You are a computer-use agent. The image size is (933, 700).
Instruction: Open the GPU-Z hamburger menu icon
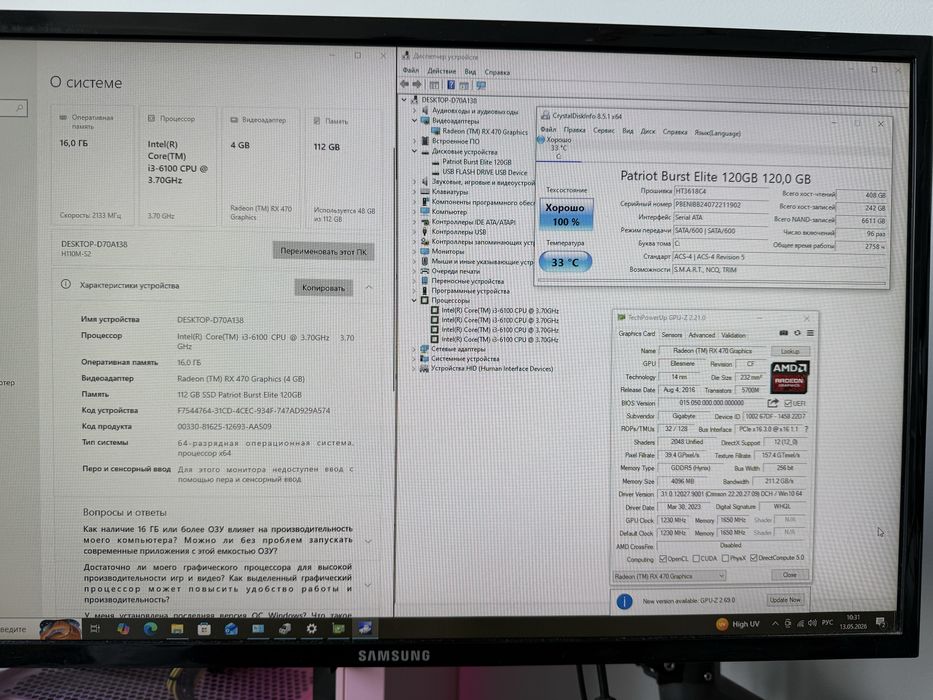tap(810, 333)
